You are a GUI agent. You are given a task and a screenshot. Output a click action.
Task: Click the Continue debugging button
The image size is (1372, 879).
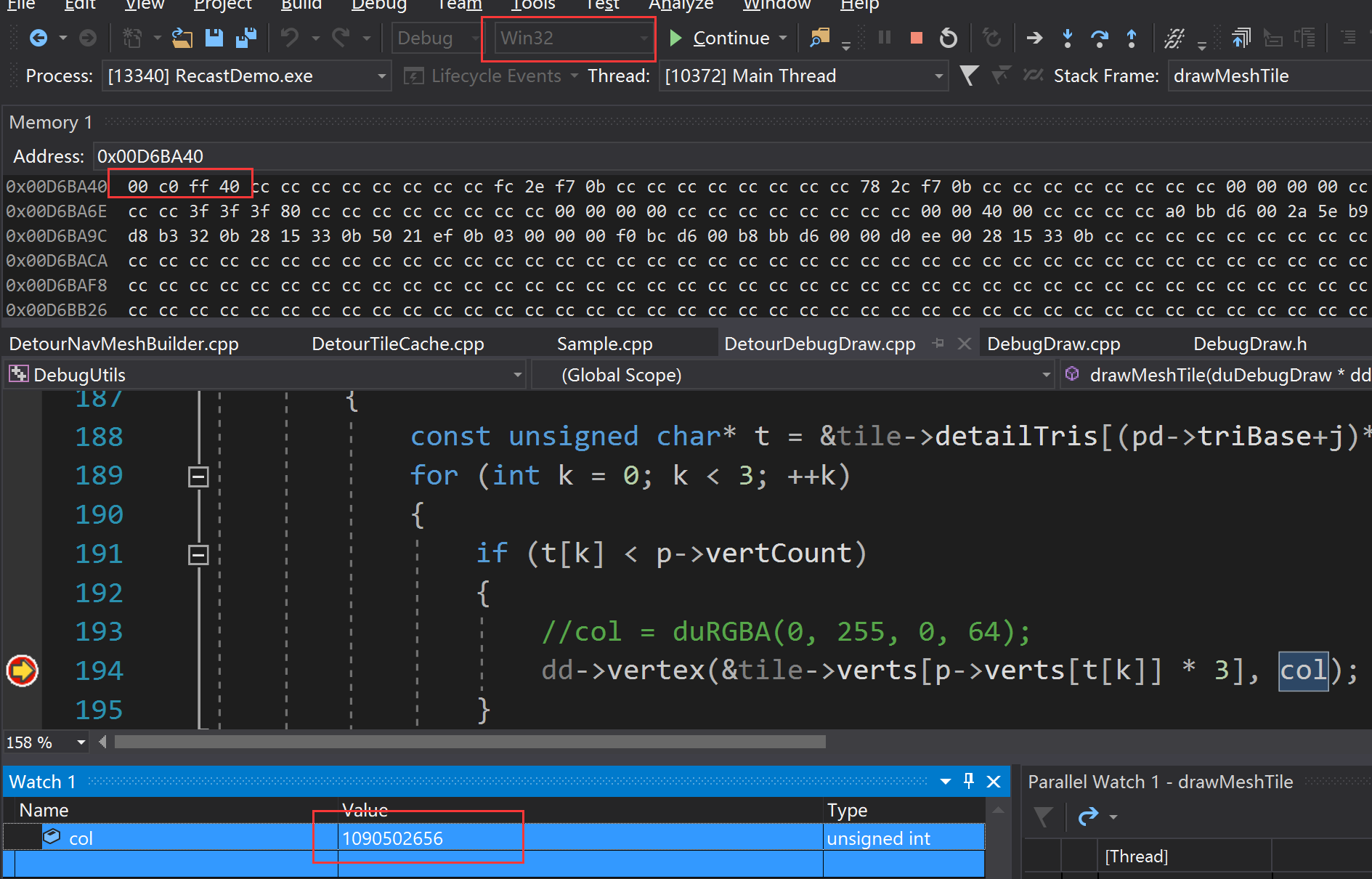tap(720, 38)
